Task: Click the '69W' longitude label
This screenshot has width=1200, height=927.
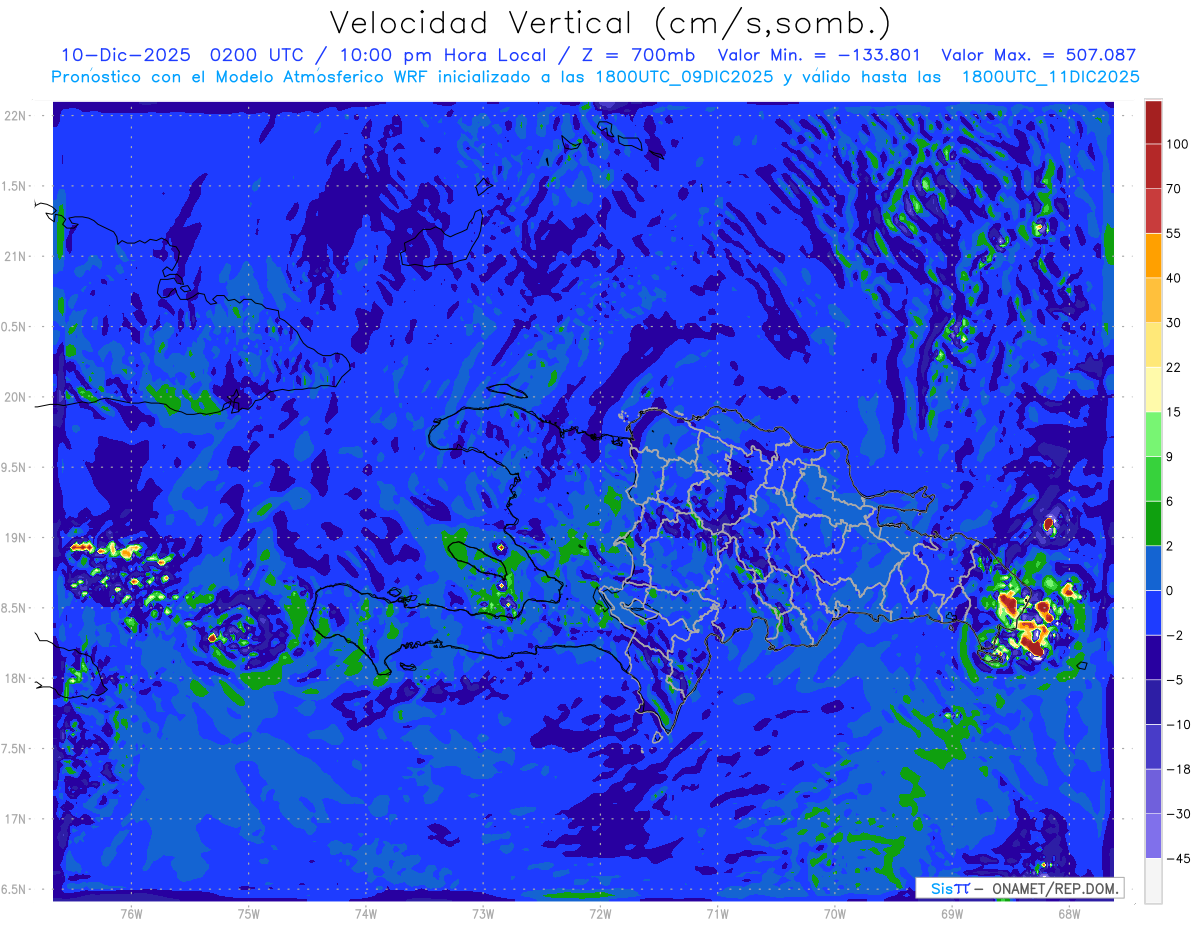Action: pos(951,913)
